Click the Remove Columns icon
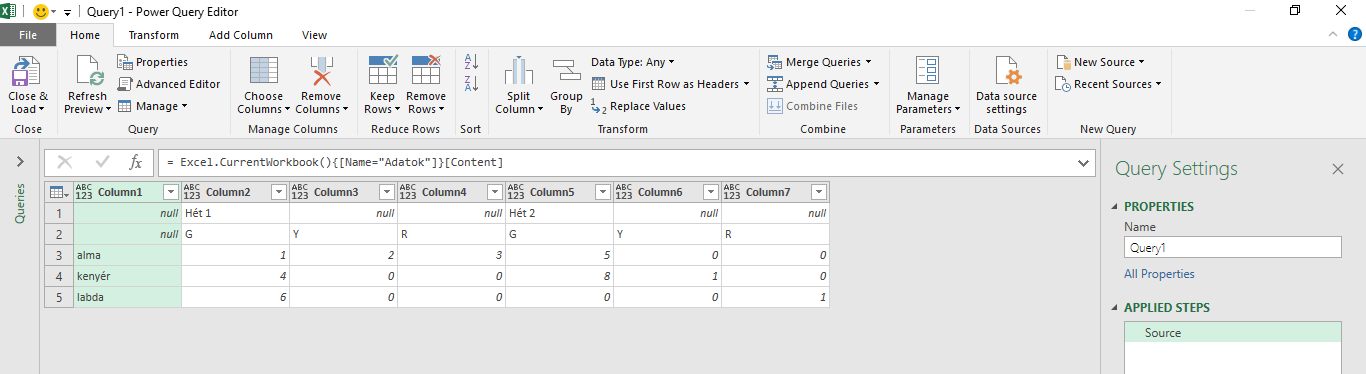 coord(321,72)
